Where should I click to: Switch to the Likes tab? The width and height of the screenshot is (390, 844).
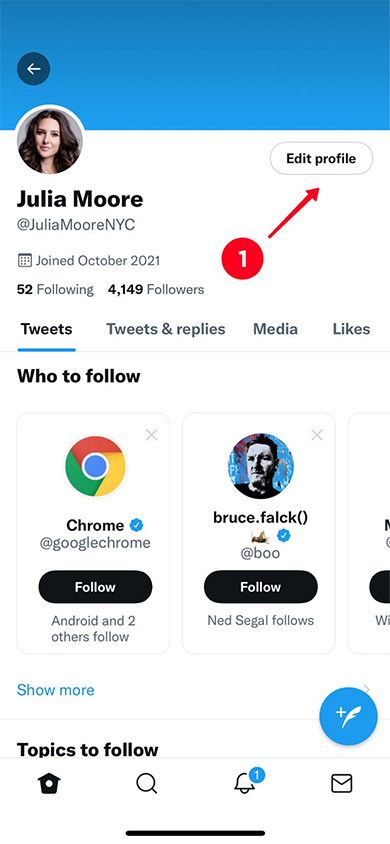coord(351,329)
